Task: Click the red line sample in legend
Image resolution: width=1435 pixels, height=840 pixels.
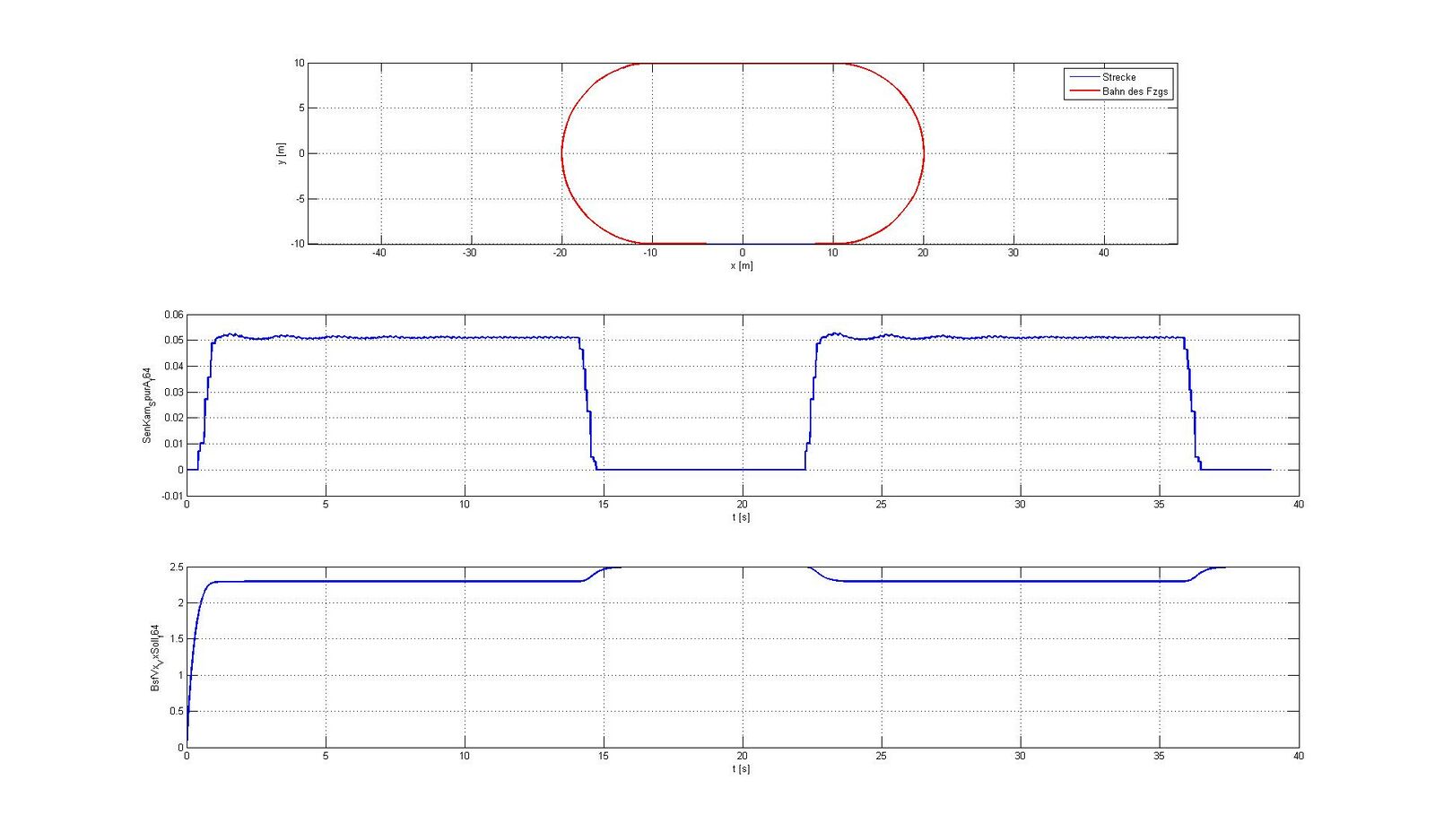Action: [1083, 91]
